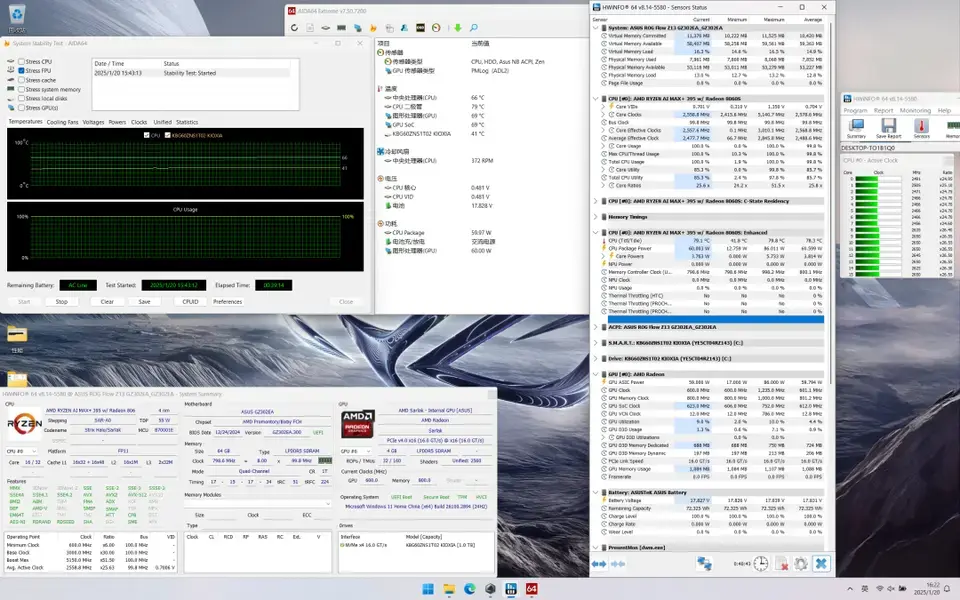Open the Report menu in HWiNFO
The image size is (960, 600).
pos(883,111)
